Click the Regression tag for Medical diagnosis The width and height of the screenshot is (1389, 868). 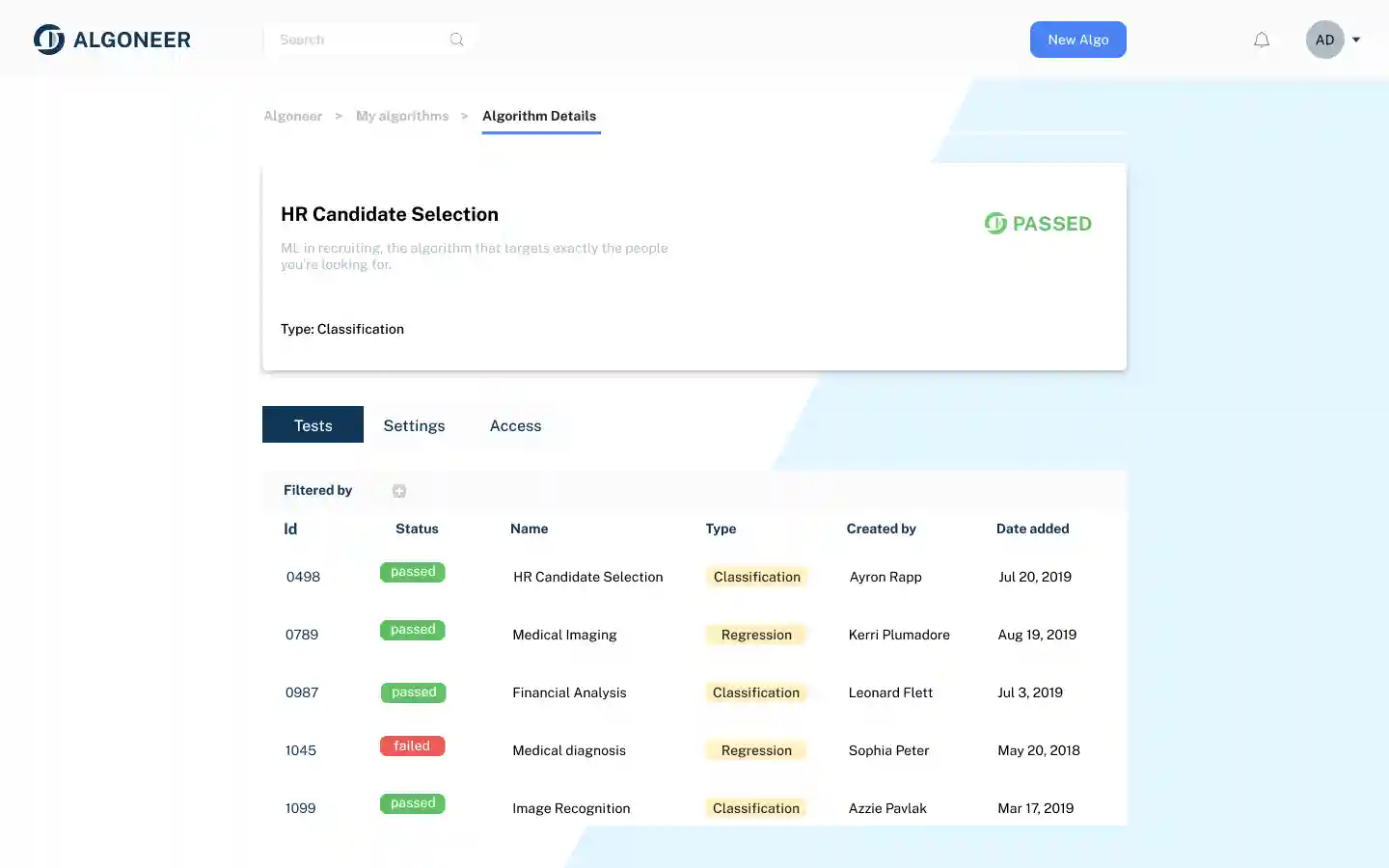coord(756,750)
